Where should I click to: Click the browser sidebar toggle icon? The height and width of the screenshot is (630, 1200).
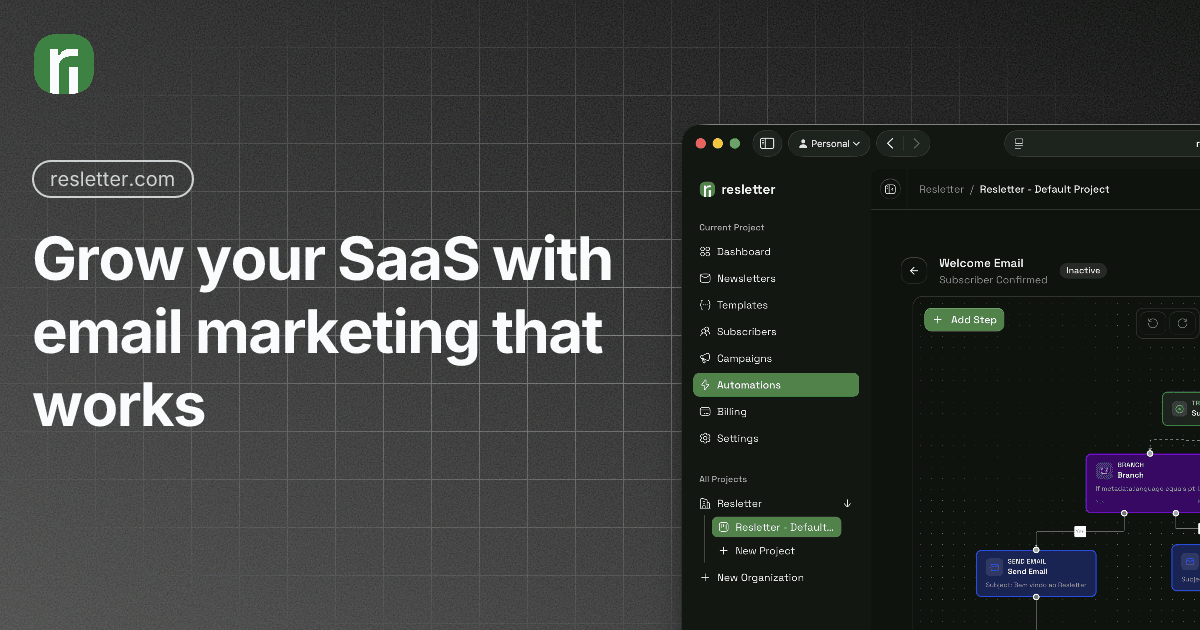[767, 144]
